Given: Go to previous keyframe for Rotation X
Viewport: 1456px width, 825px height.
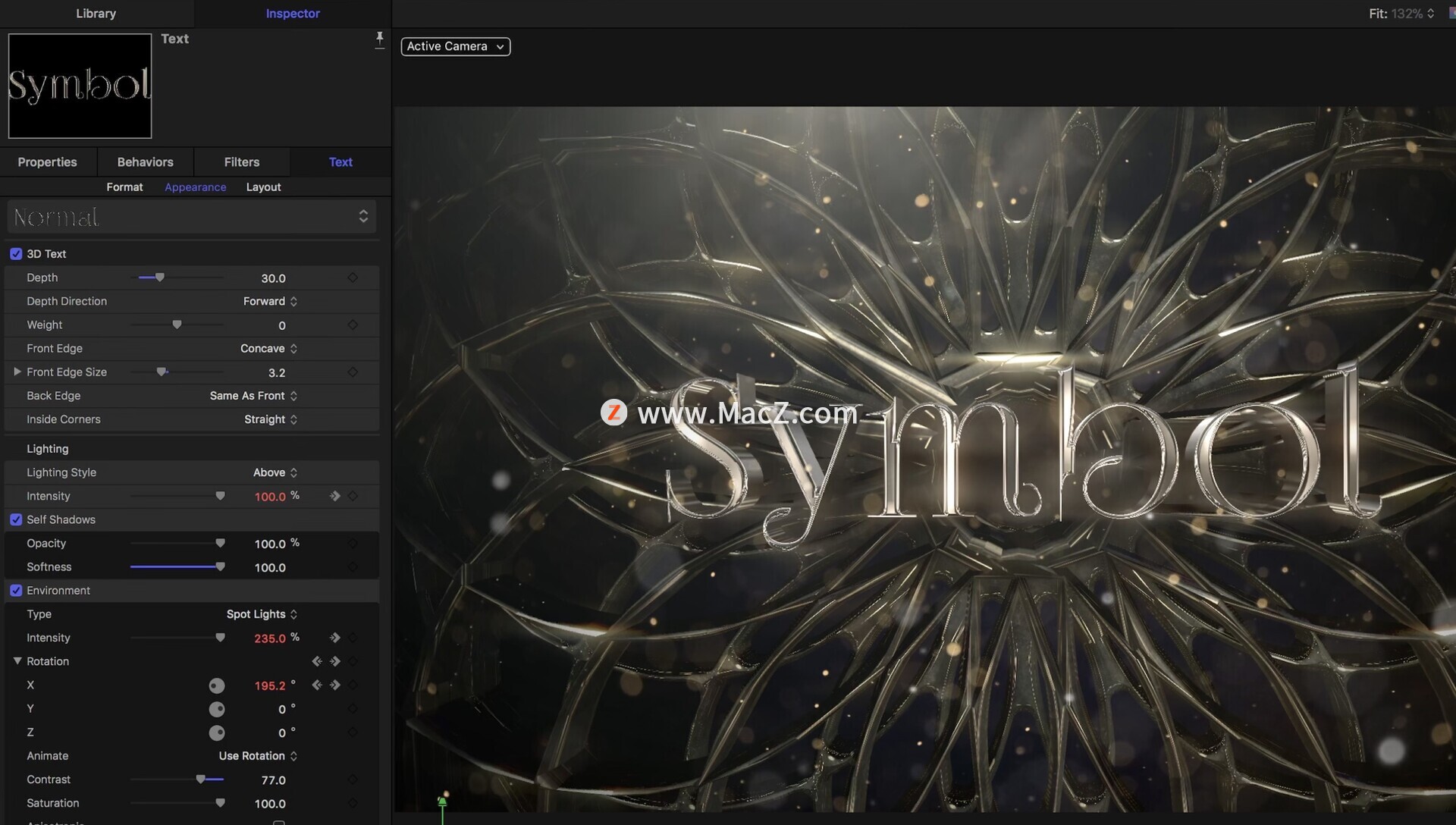Looking at the screenshot, I should [x=317, y=685].
